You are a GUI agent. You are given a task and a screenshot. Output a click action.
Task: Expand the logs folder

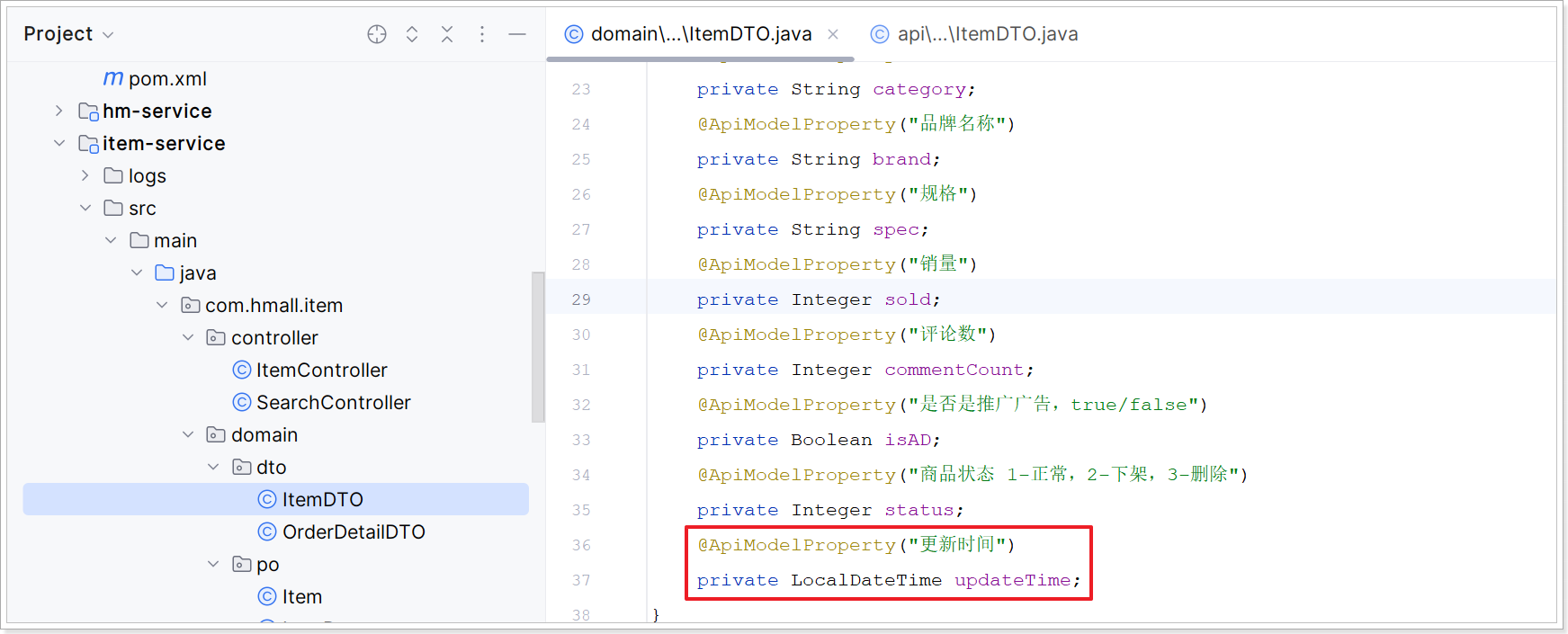pyautogui.click(x=85, y=175)
